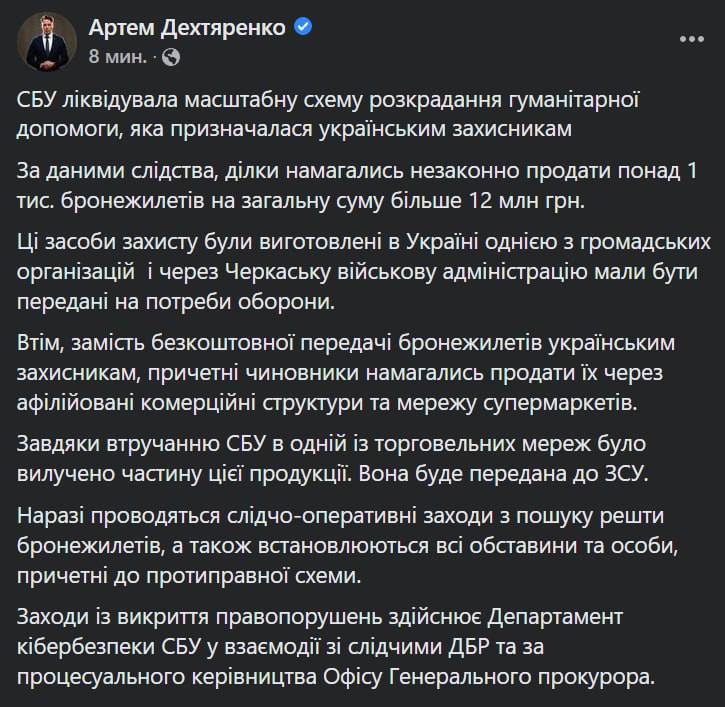725x707 pixels.
Task: Click the globe public-audience icon
Action: coord(171,57)
